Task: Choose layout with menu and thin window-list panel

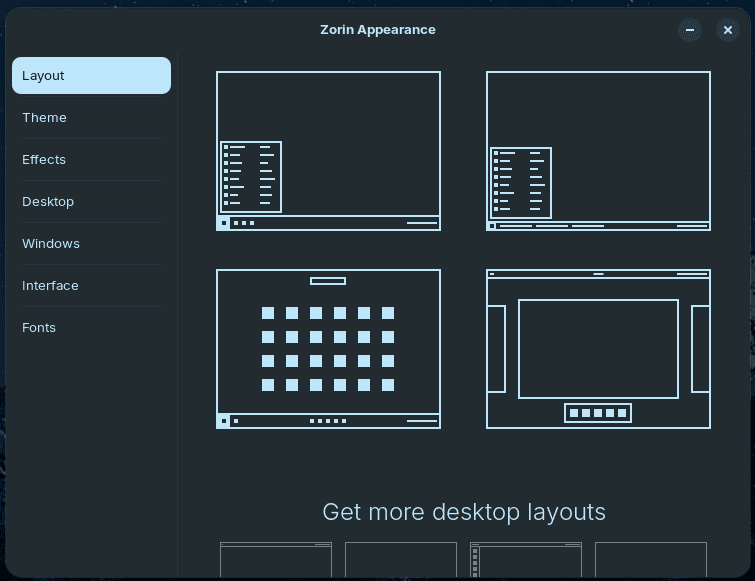Action: click(598, 151)
